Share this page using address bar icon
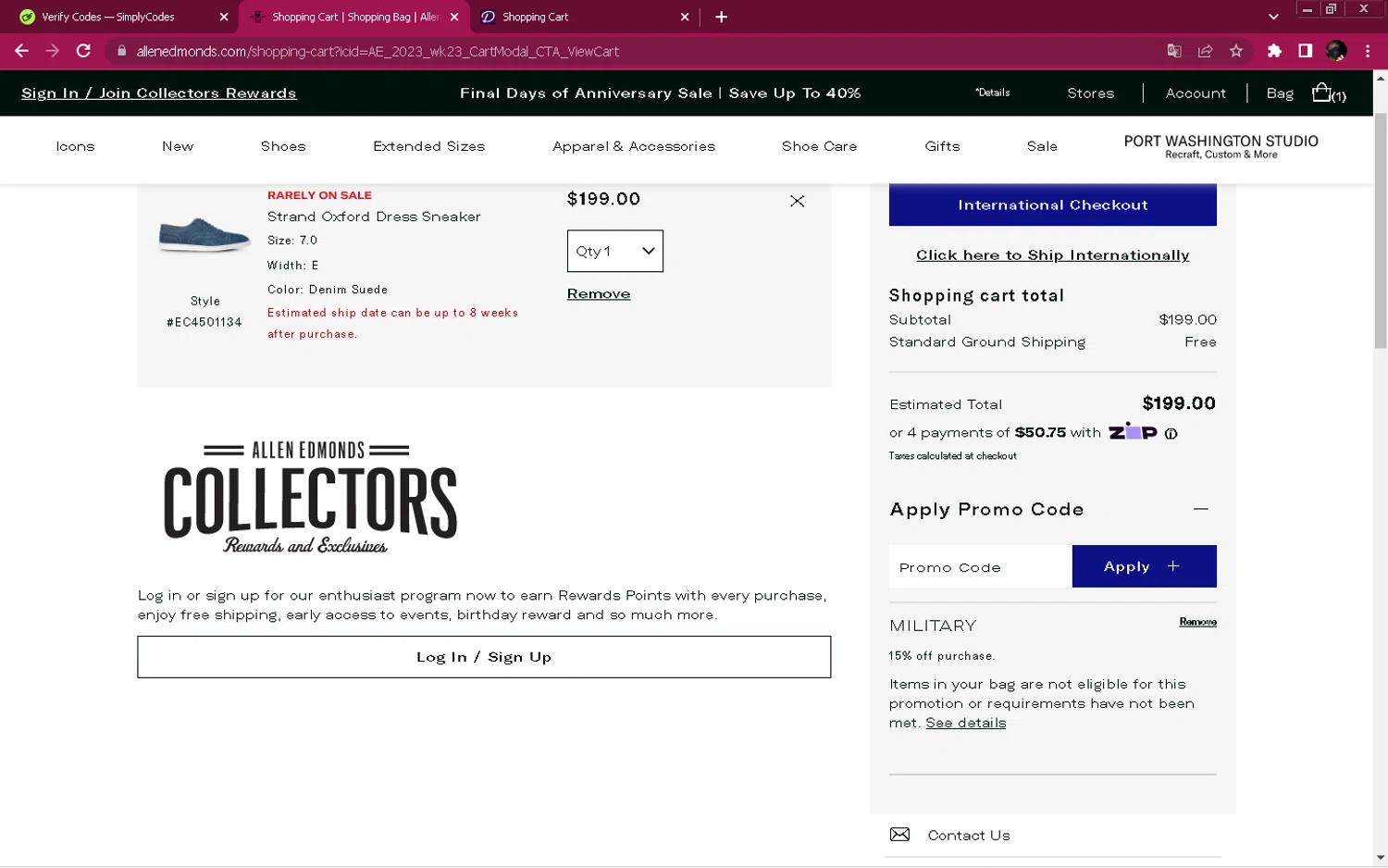1388x868 pixels. click(1205, 51)
